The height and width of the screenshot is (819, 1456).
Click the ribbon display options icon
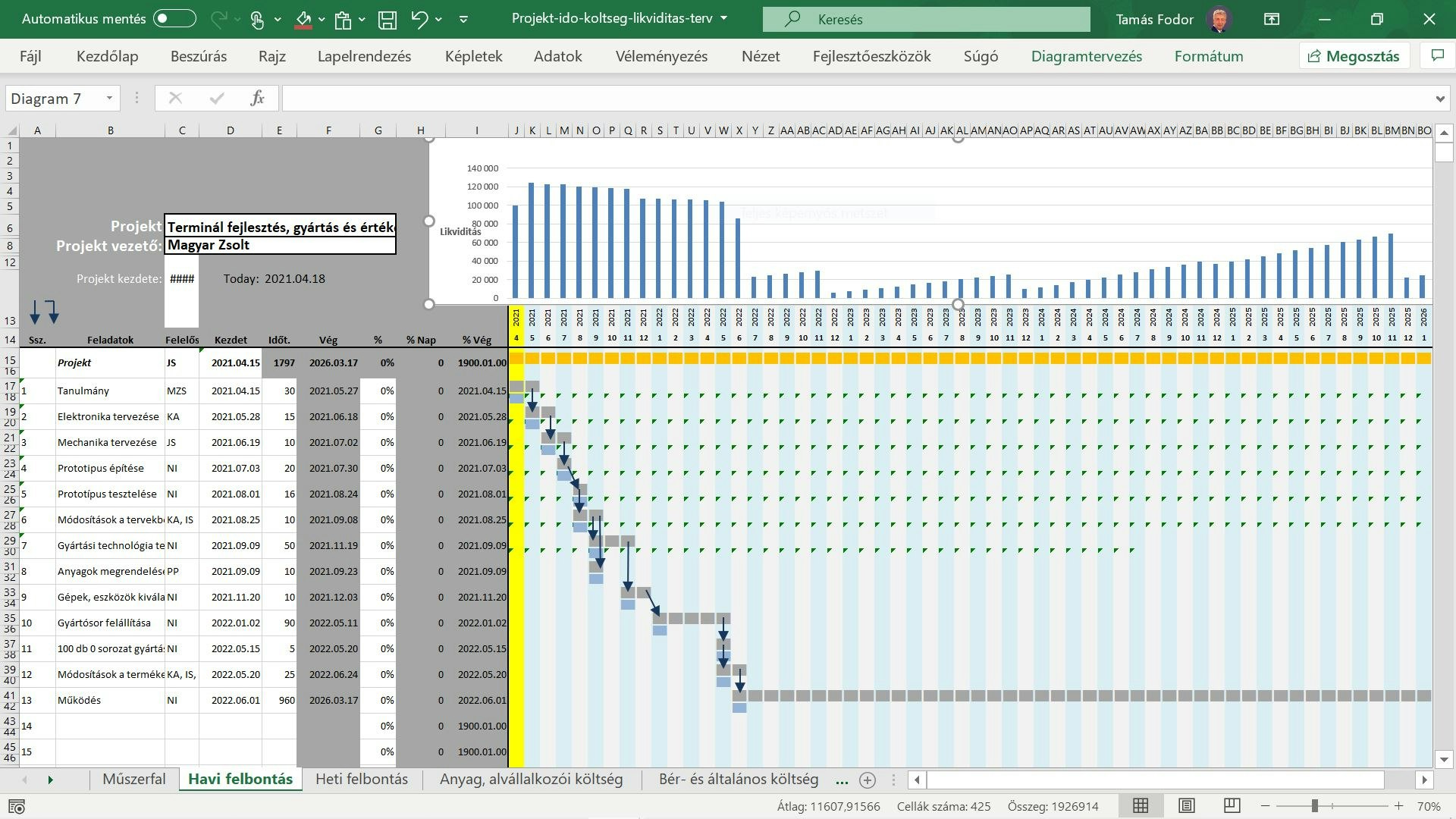pyautogui.click(x=1272, y=19)
